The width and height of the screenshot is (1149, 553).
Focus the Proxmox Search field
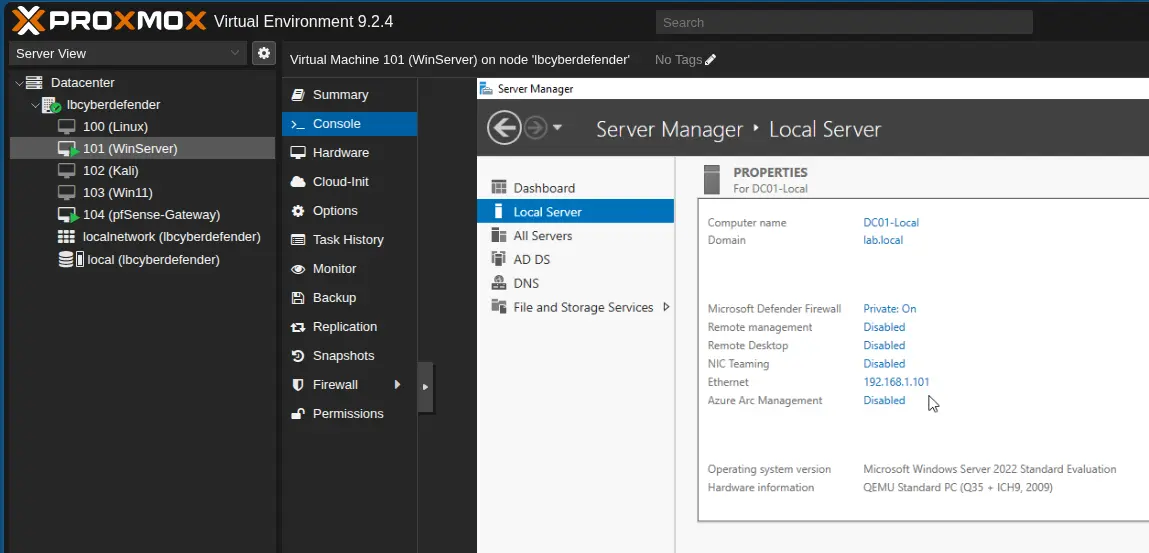click(844, 22)
